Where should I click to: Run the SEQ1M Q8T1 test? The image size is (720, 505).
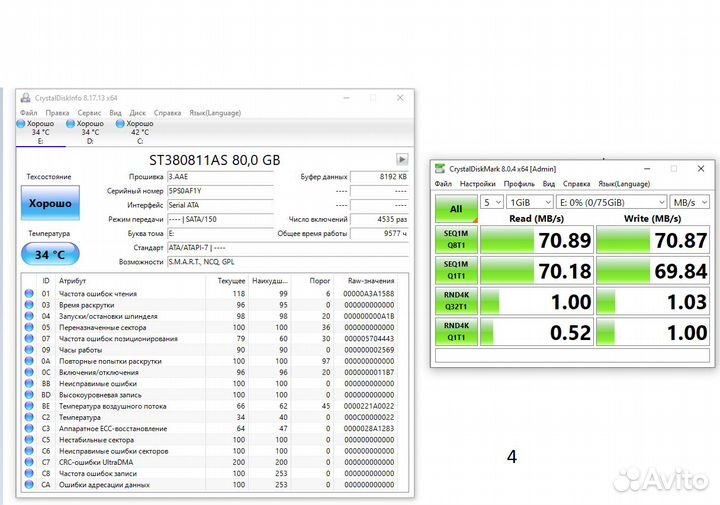456,239
